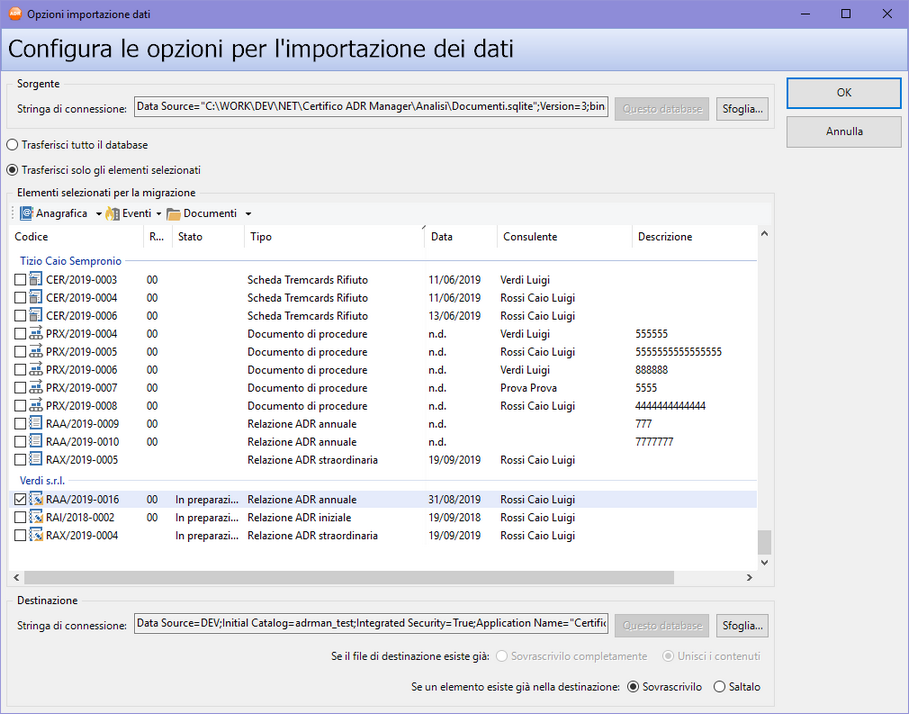
Task: Click the right arrow of the horizontal scrollbar
Action: [x=749, y=577]
